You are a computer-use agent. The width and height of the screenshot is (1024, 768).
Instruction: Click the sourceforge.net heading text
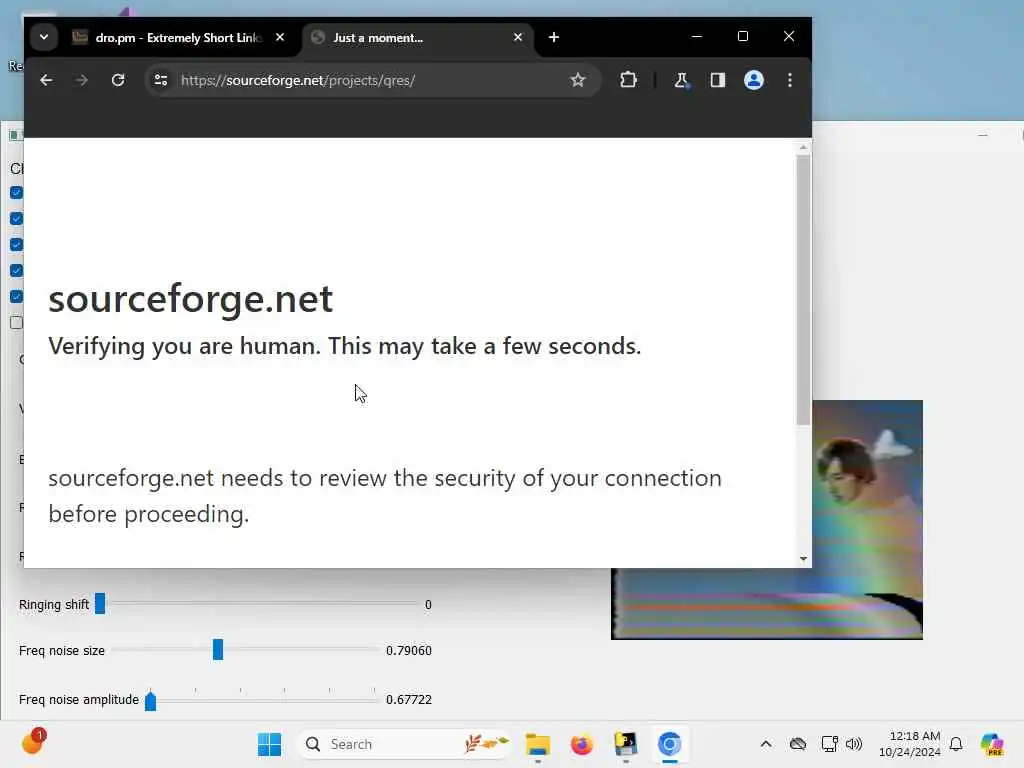pos(191,299)
